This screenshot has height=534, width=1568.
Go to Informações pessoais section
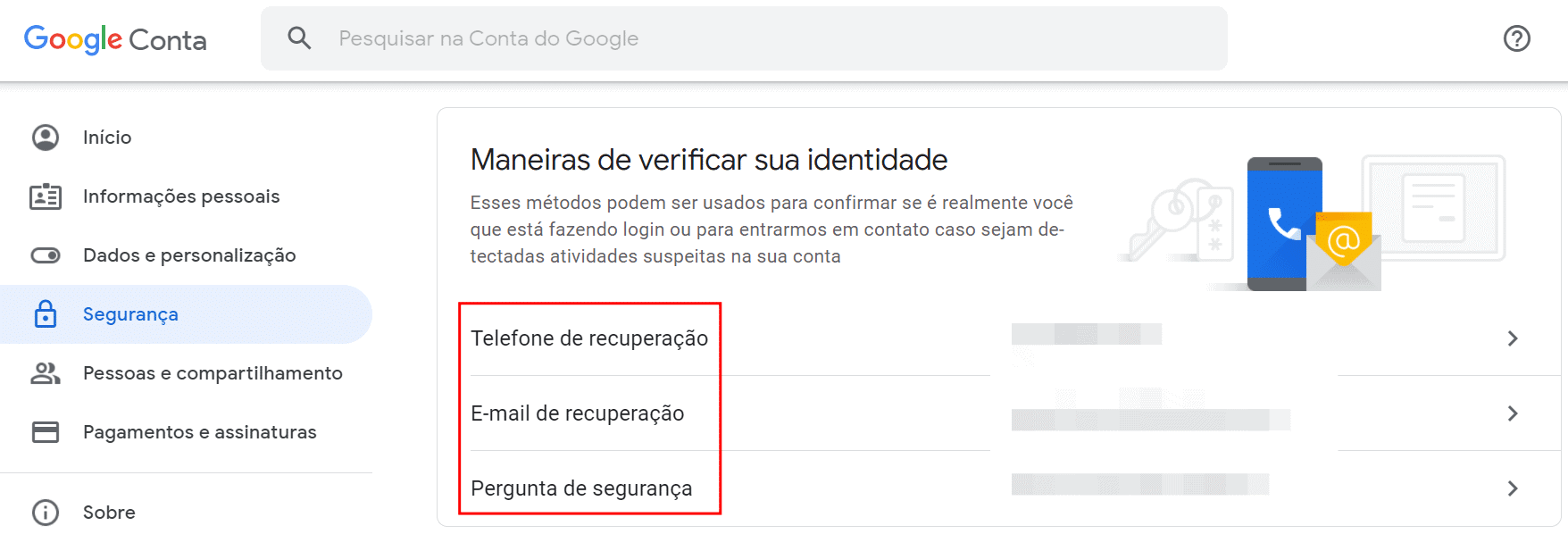181,196
